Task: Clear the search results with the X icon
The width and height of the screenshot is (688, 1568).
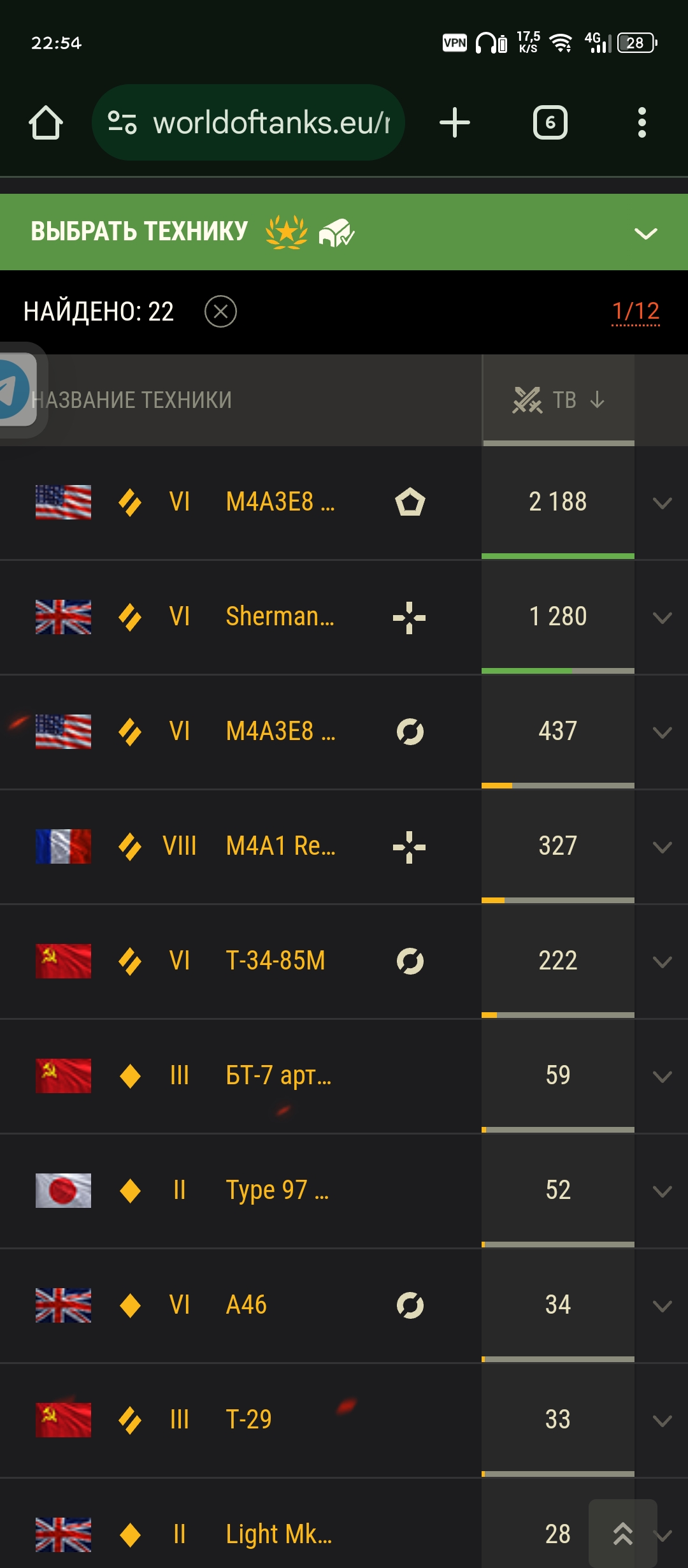Action: (220, 312)
